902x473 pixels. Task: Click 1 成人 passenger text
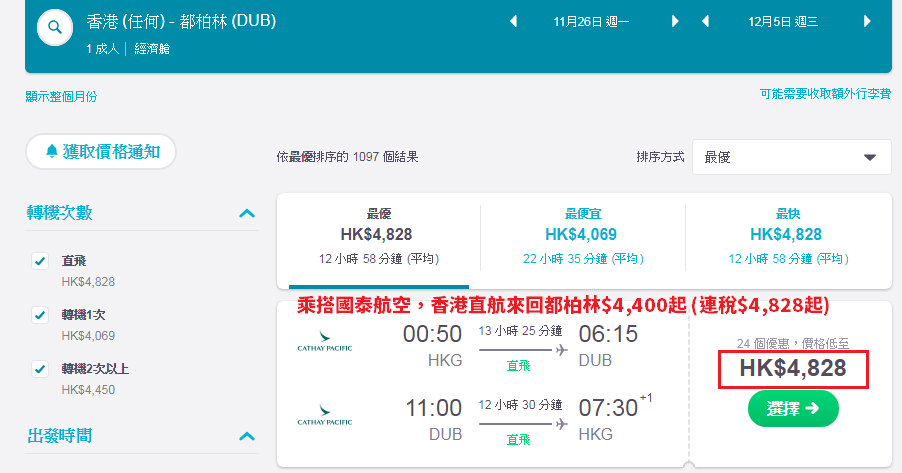pyautogui.click(x=102, y=49)
